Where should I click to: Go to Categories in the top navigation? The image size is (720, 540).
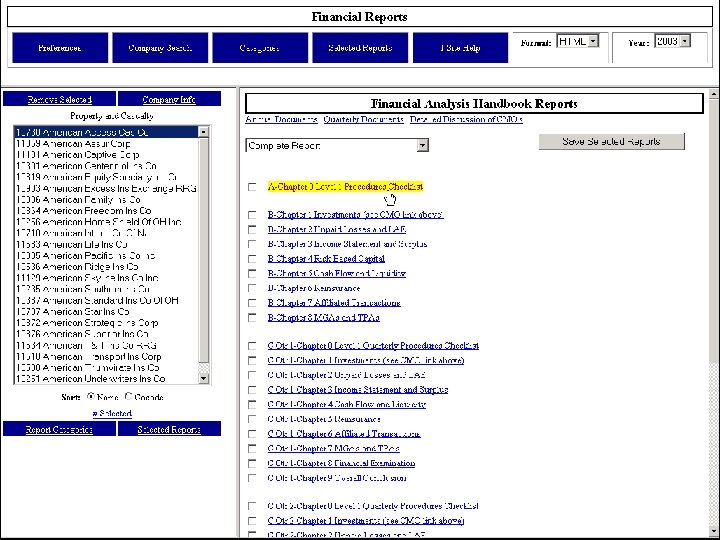tap(260, 48)
